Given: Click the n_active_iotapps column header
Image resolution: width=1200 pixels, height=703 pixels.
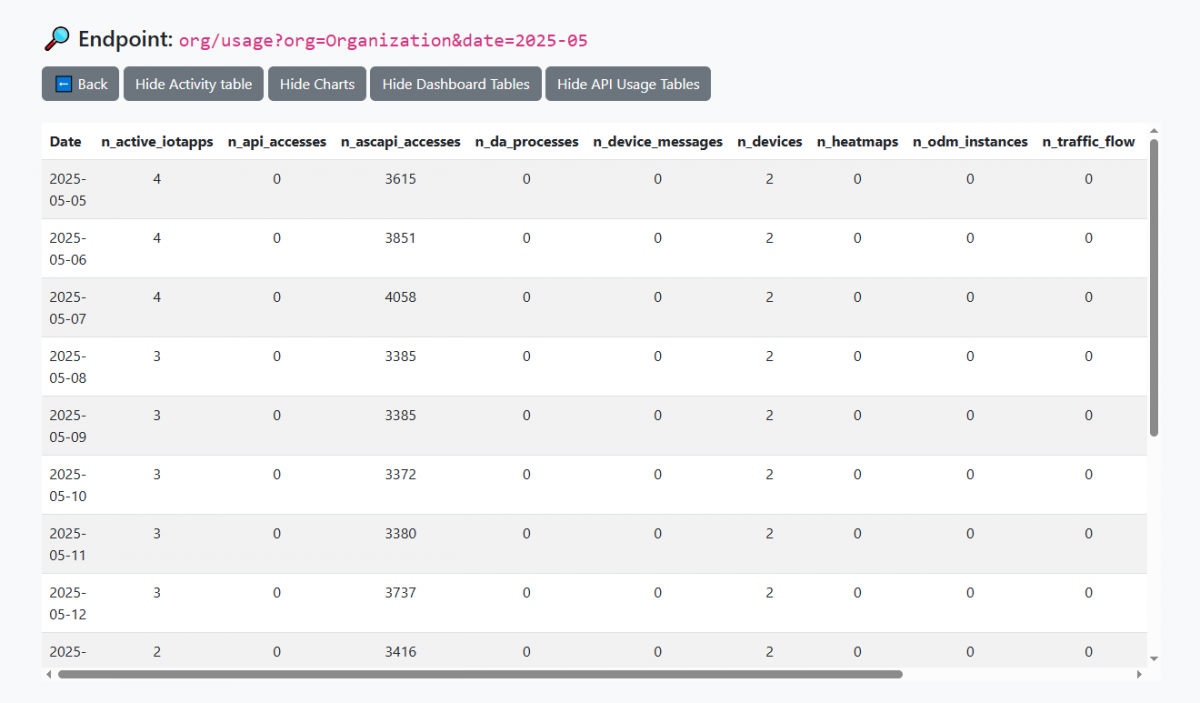Looking at the screenshot, I should tap(157, 142).
